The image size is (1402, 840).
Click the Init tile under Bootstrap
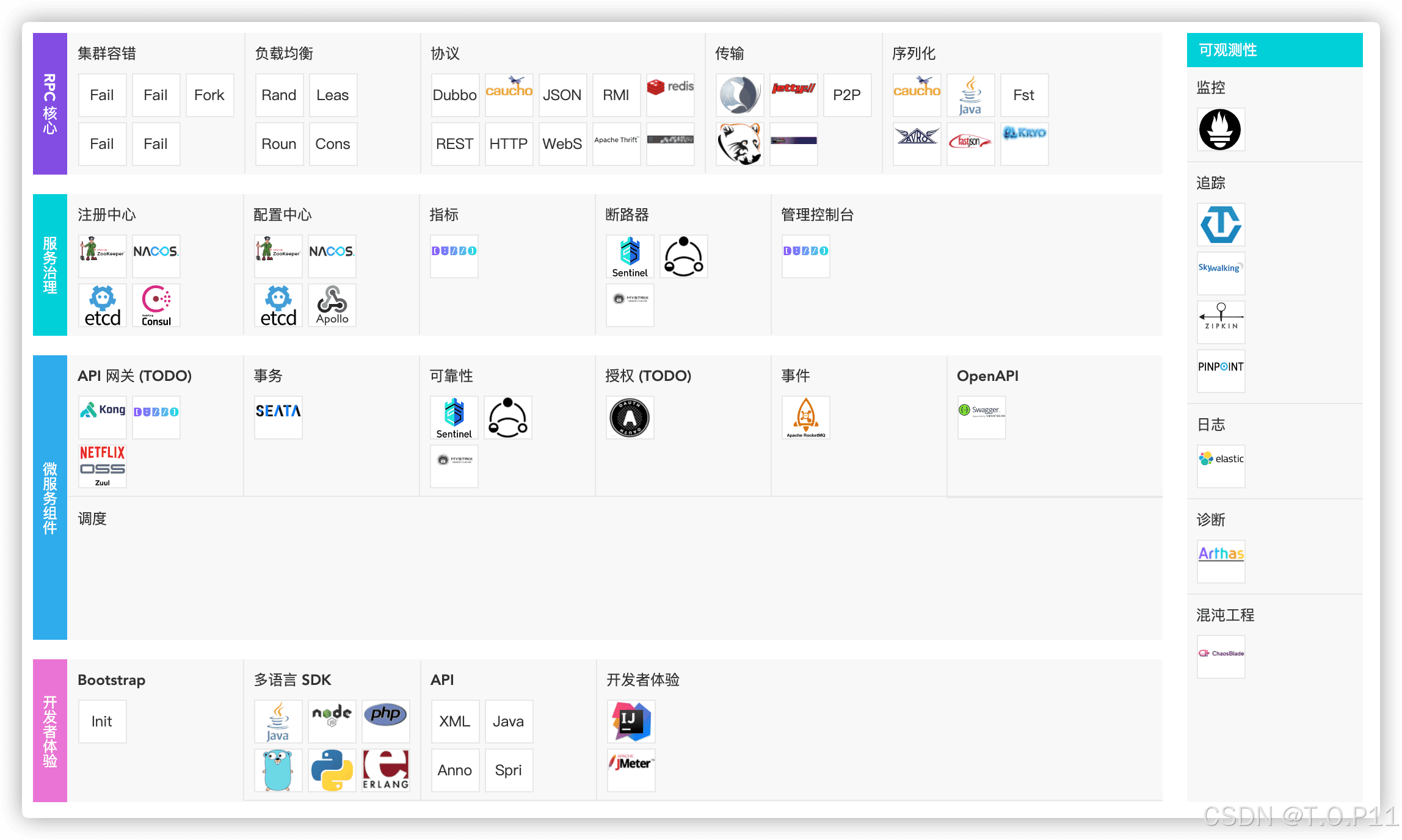click(102, 721)
